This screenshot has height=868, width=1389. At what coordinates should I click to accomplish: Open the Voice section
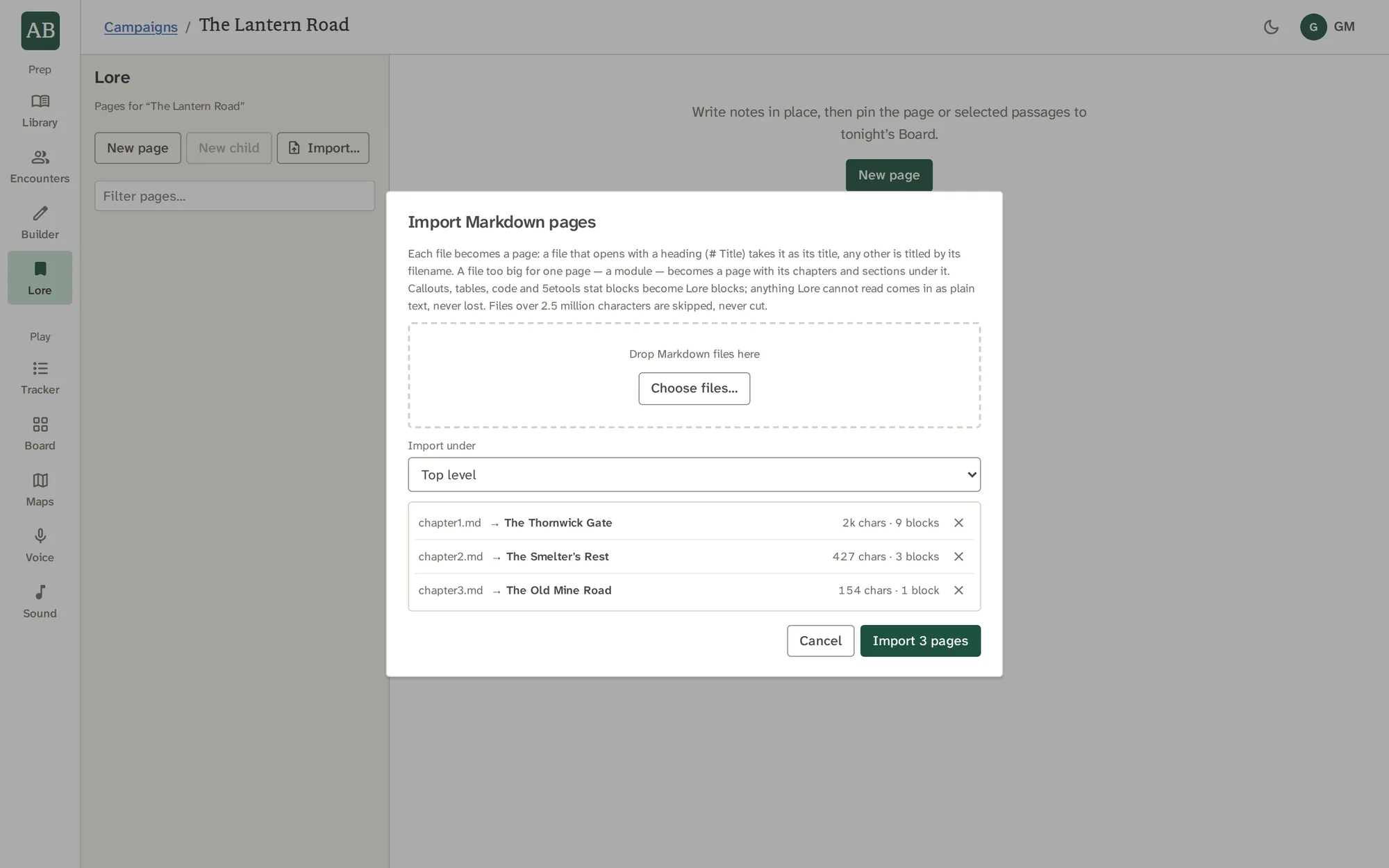click(40, 546)
